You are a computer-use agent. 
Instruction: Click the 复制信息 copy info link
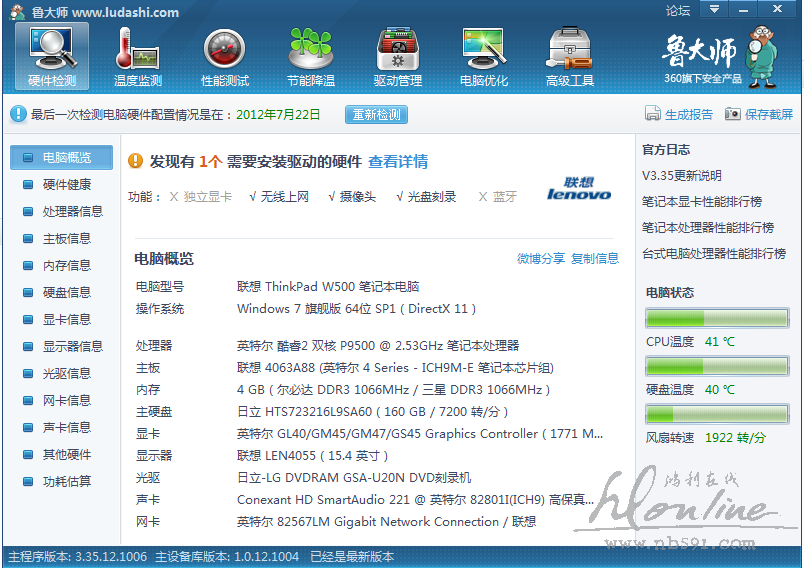tap(595, 259)
